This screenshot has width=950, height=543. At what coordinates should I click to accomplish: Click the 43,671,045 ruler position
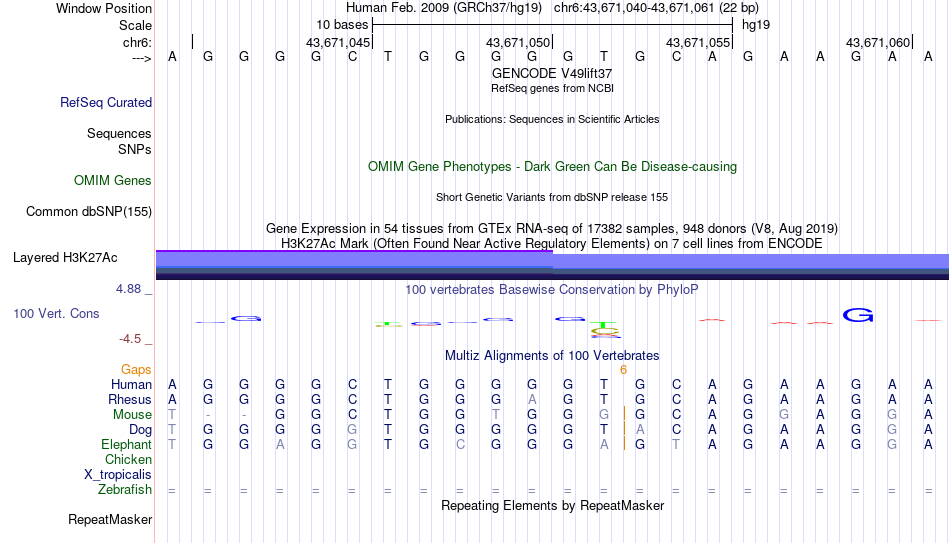click(337, 42)
